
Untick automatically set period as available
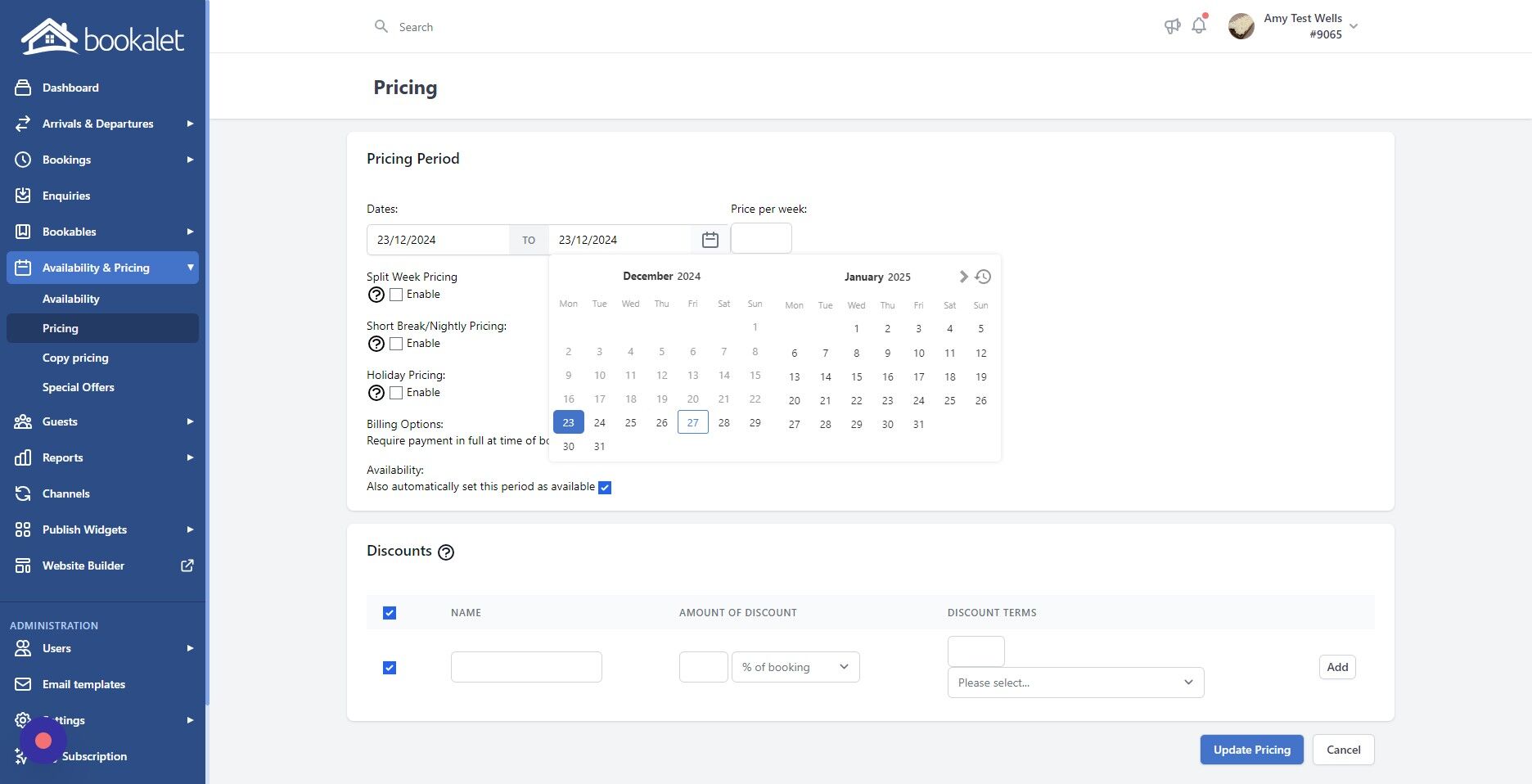tap(605, 488)
